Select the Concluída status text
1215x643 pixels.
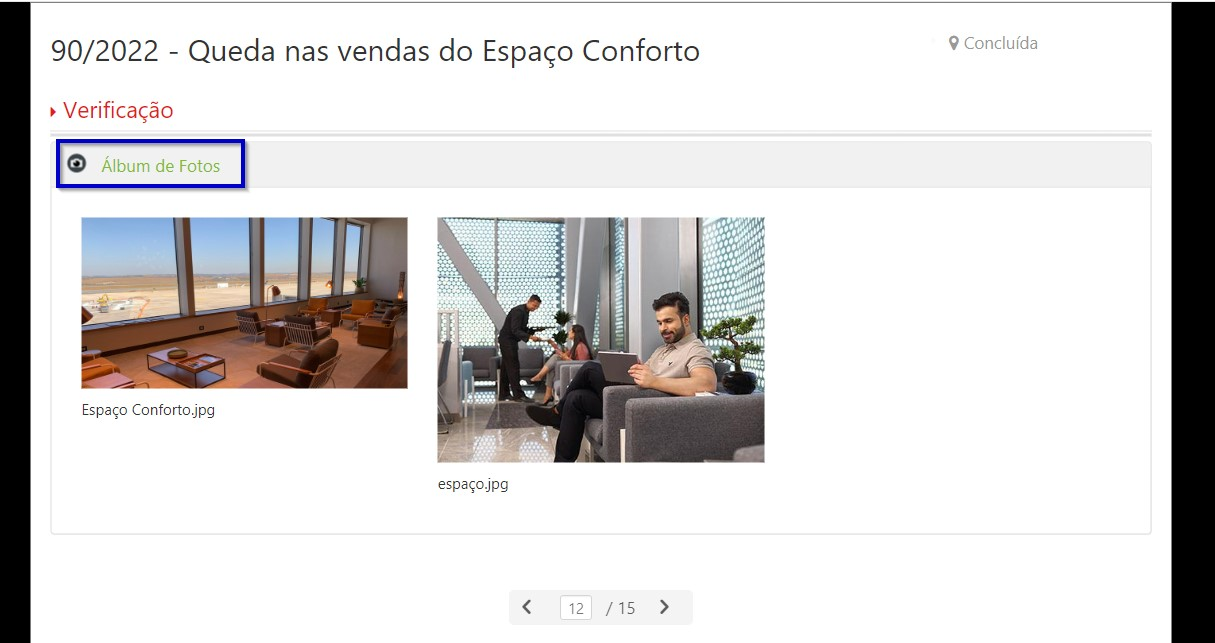[x=1000, y=43]
